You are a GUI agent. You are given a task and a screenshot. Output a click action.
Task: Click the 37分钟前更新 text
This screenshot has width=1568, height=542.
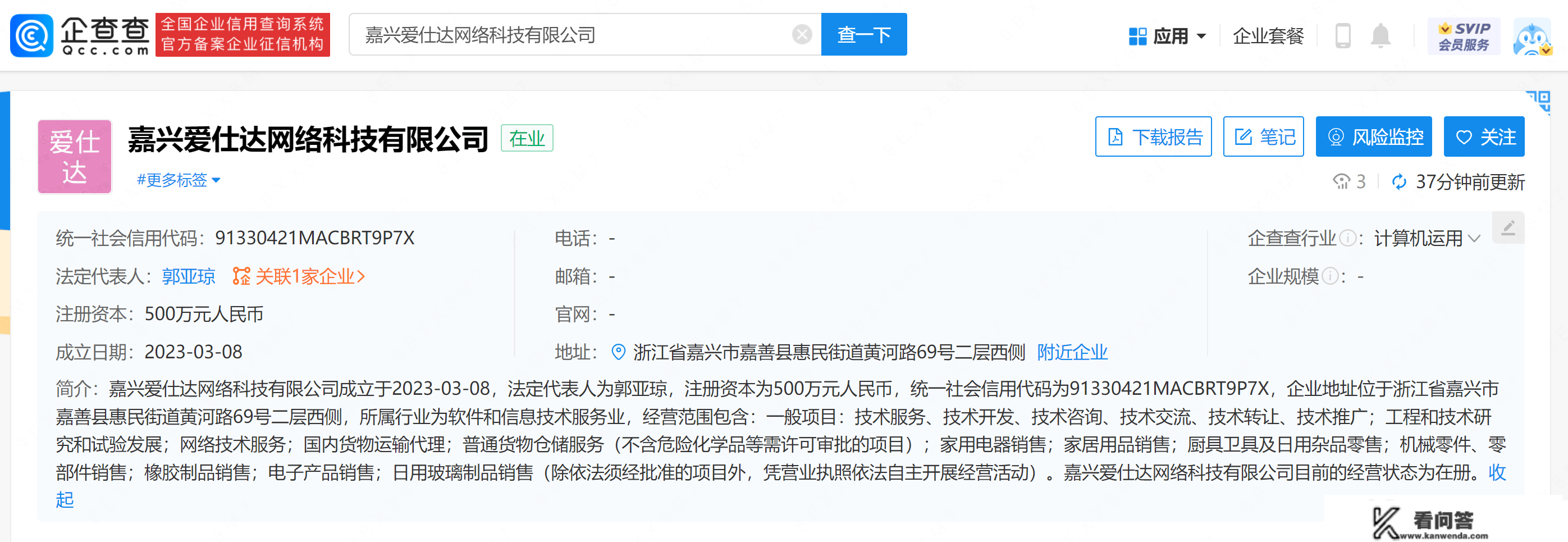pos(1470,181)
